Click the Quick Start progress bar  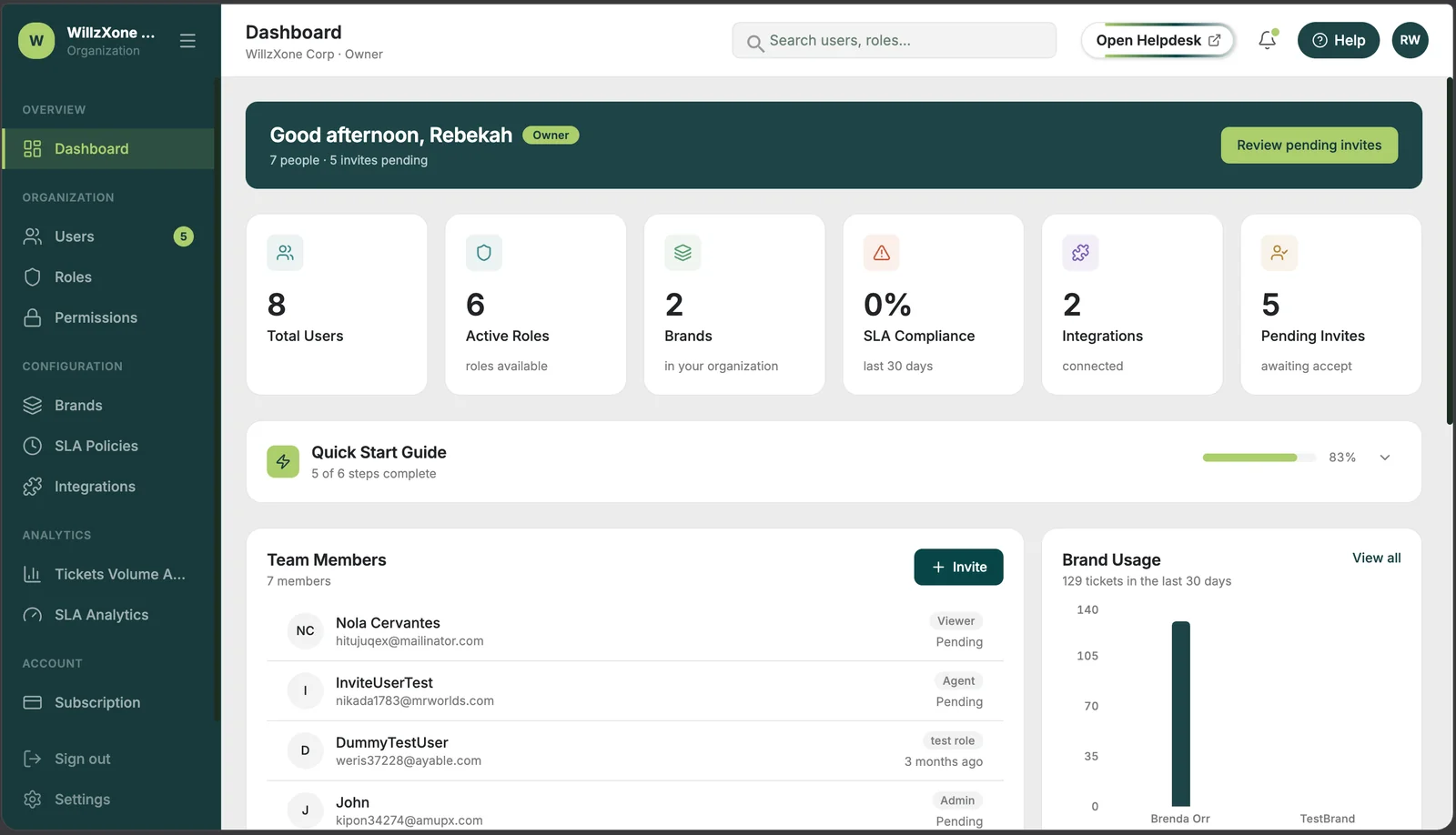[1259, 458]
